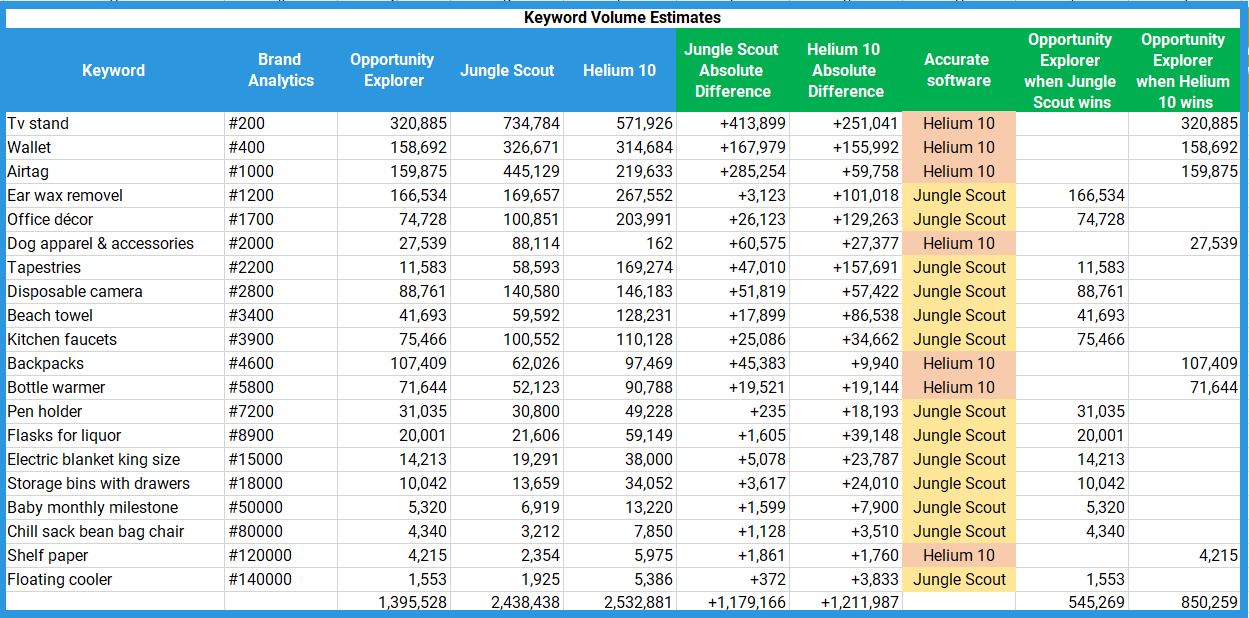This screenshot has height=618, width=1249.
Task: Click the 'Baby monthly milestone' cell
Action: 114,508
